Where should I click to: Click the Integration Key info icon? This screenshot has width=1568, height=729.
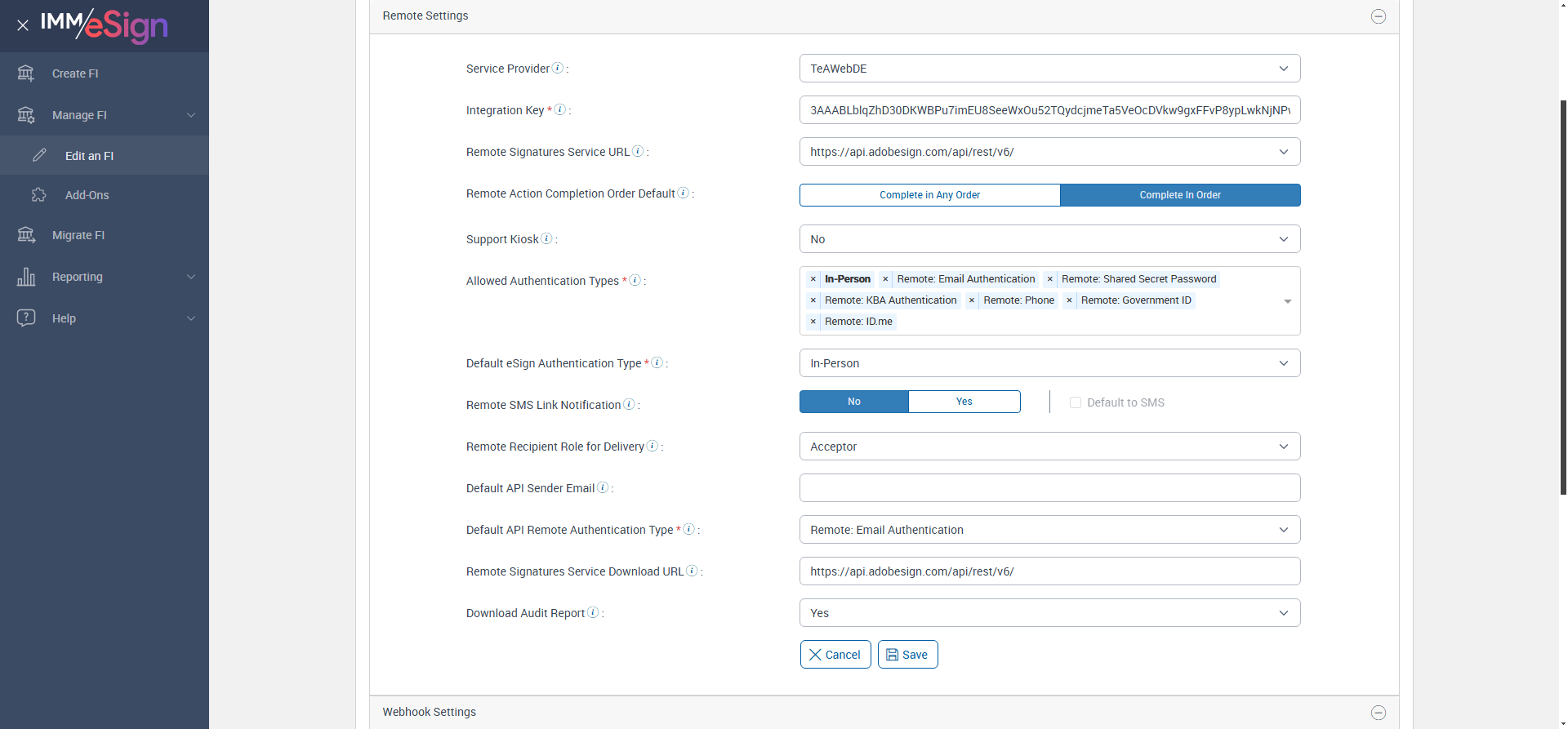point(560,109)
